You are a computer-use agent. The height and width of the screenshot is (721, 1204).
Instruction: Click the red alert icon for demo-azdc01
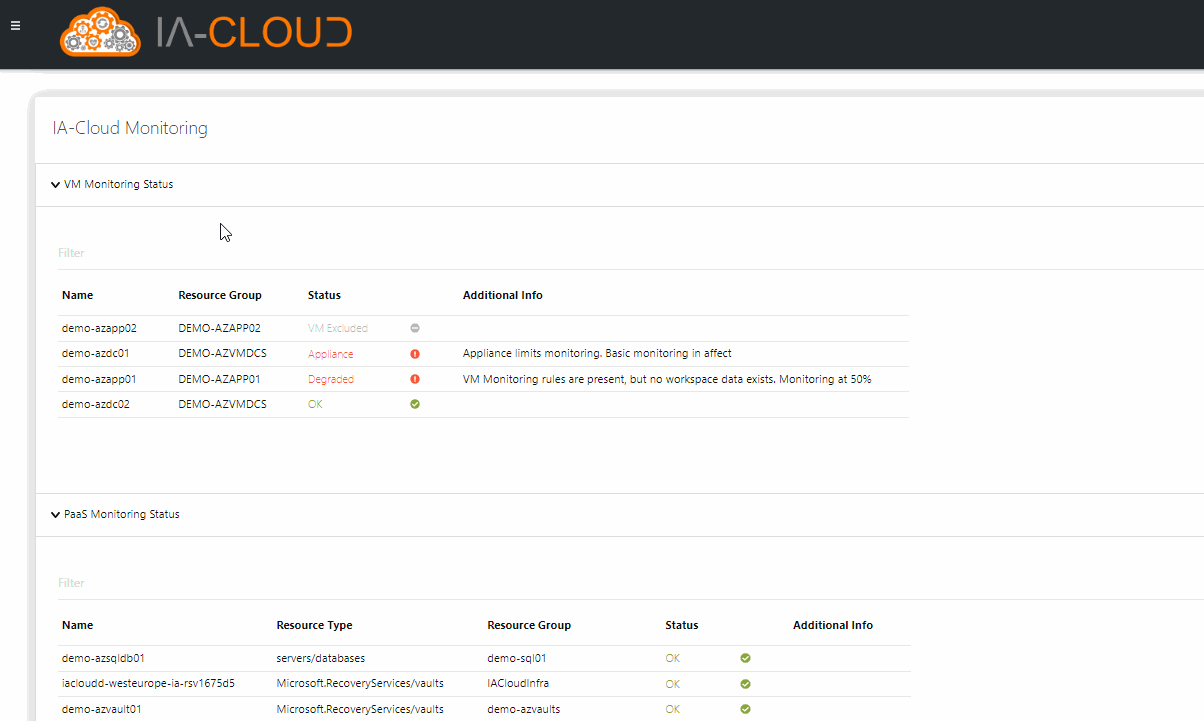point(415,354)
